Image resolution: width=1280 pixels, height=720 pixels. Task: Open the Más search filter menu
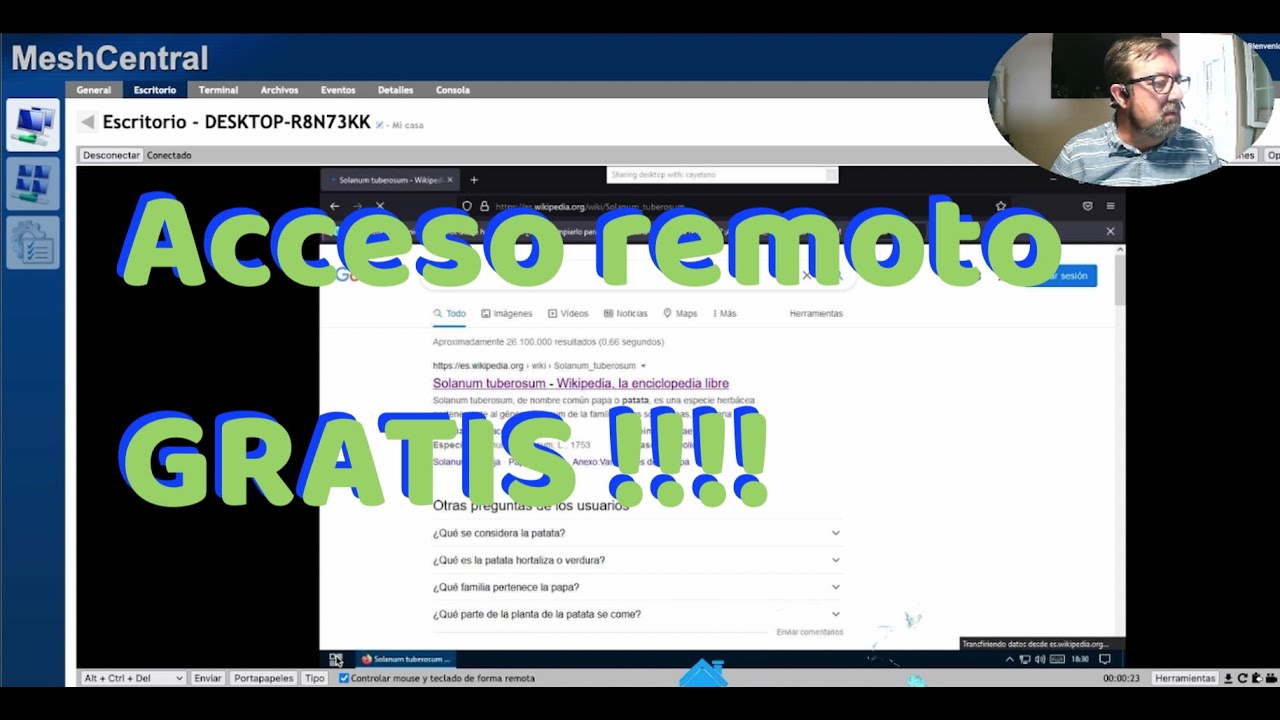(x=725, y=313)
